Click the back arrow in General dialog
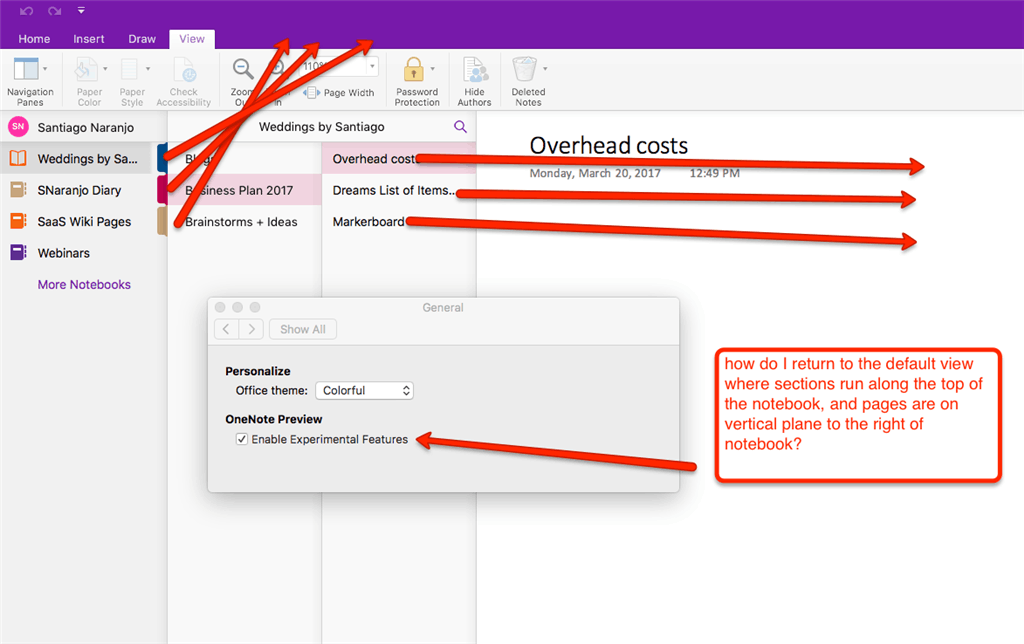This screenshot has height=644, width=1024. click(227, 329)
